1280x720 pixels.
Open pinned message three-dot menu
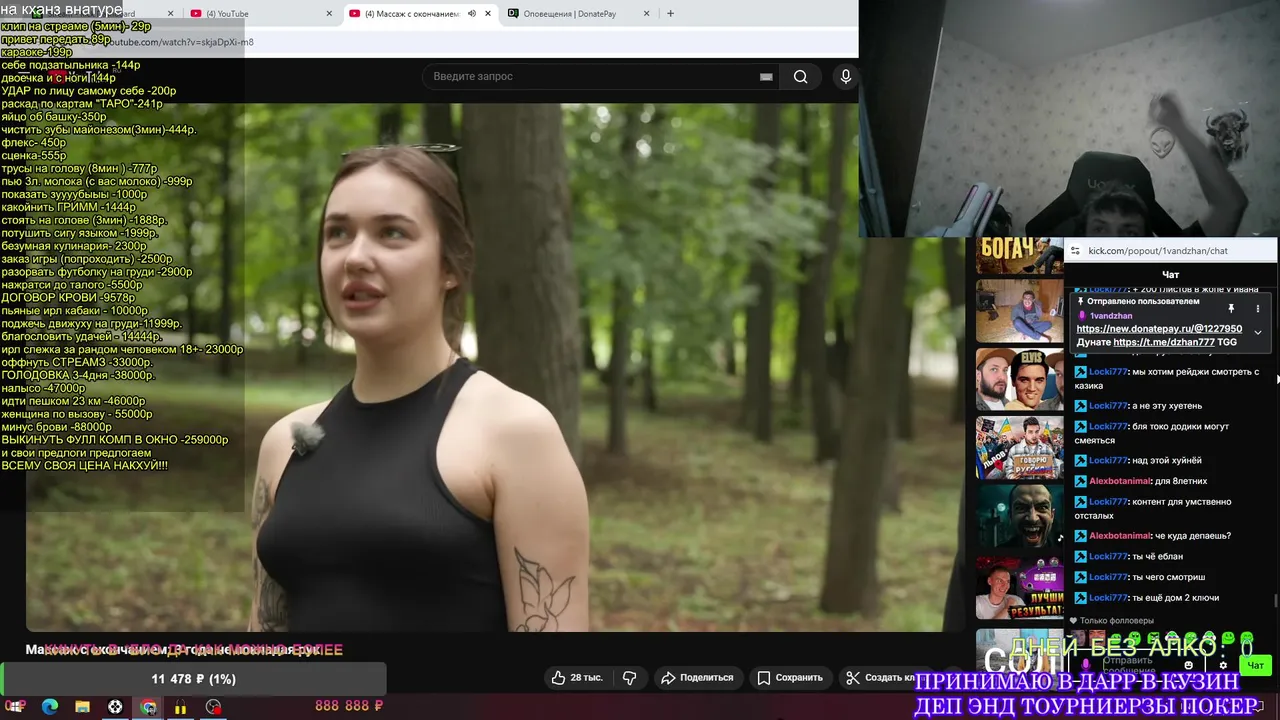(x=1258, y=309)
